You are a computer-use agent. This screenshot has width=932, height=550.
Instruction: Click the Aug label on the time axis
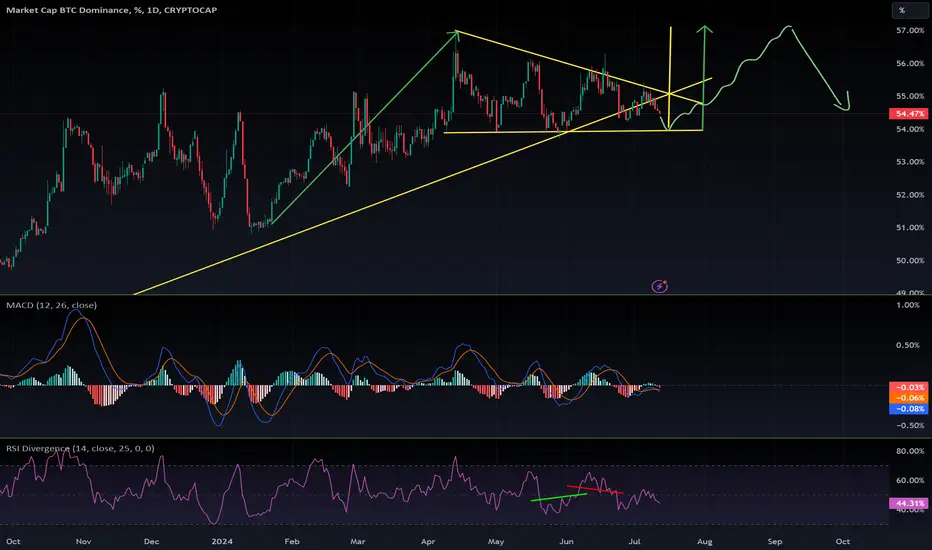704,541
